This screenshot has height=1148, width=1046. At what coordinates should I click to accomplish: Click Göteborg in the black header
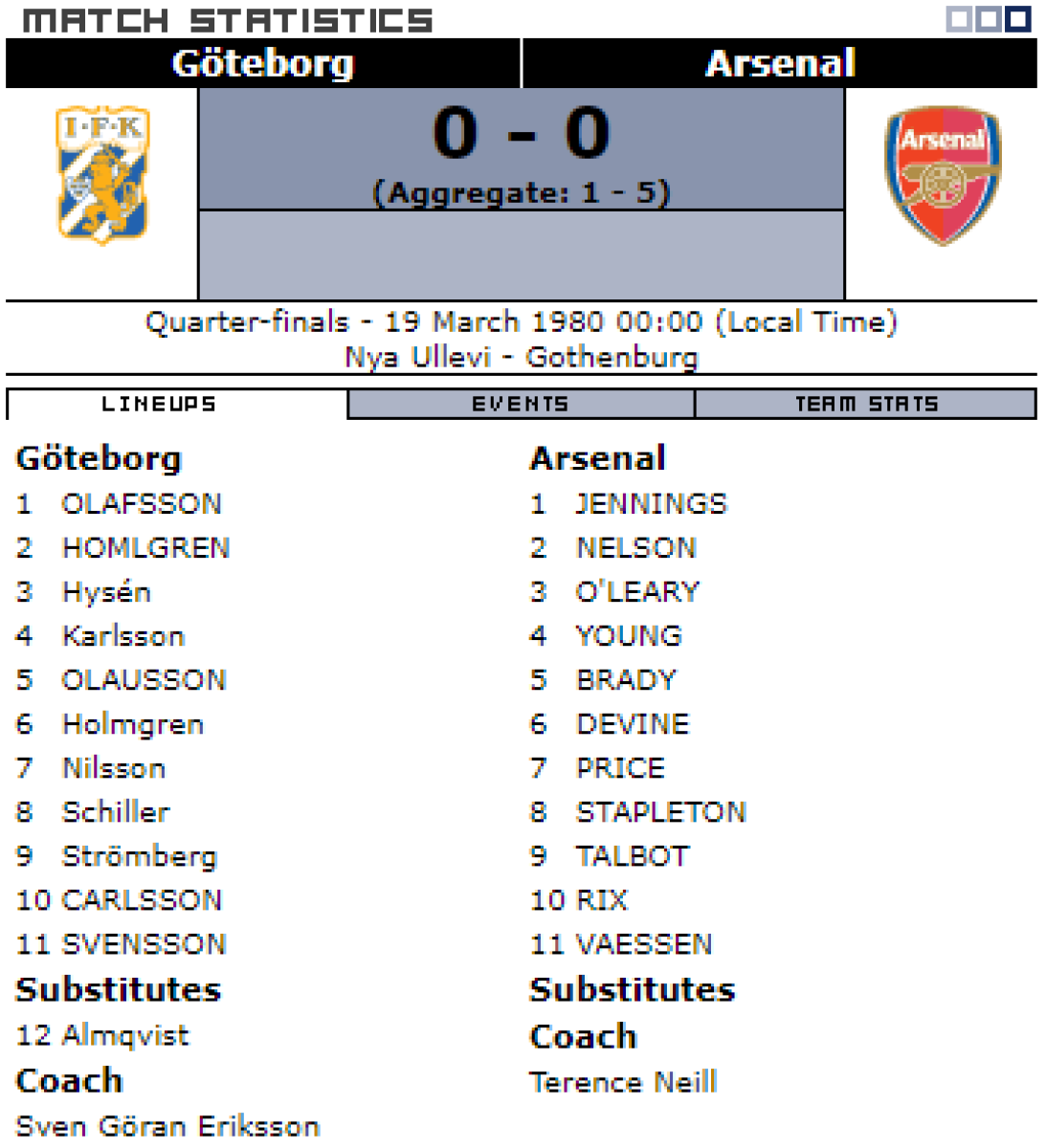click(263, 63)
